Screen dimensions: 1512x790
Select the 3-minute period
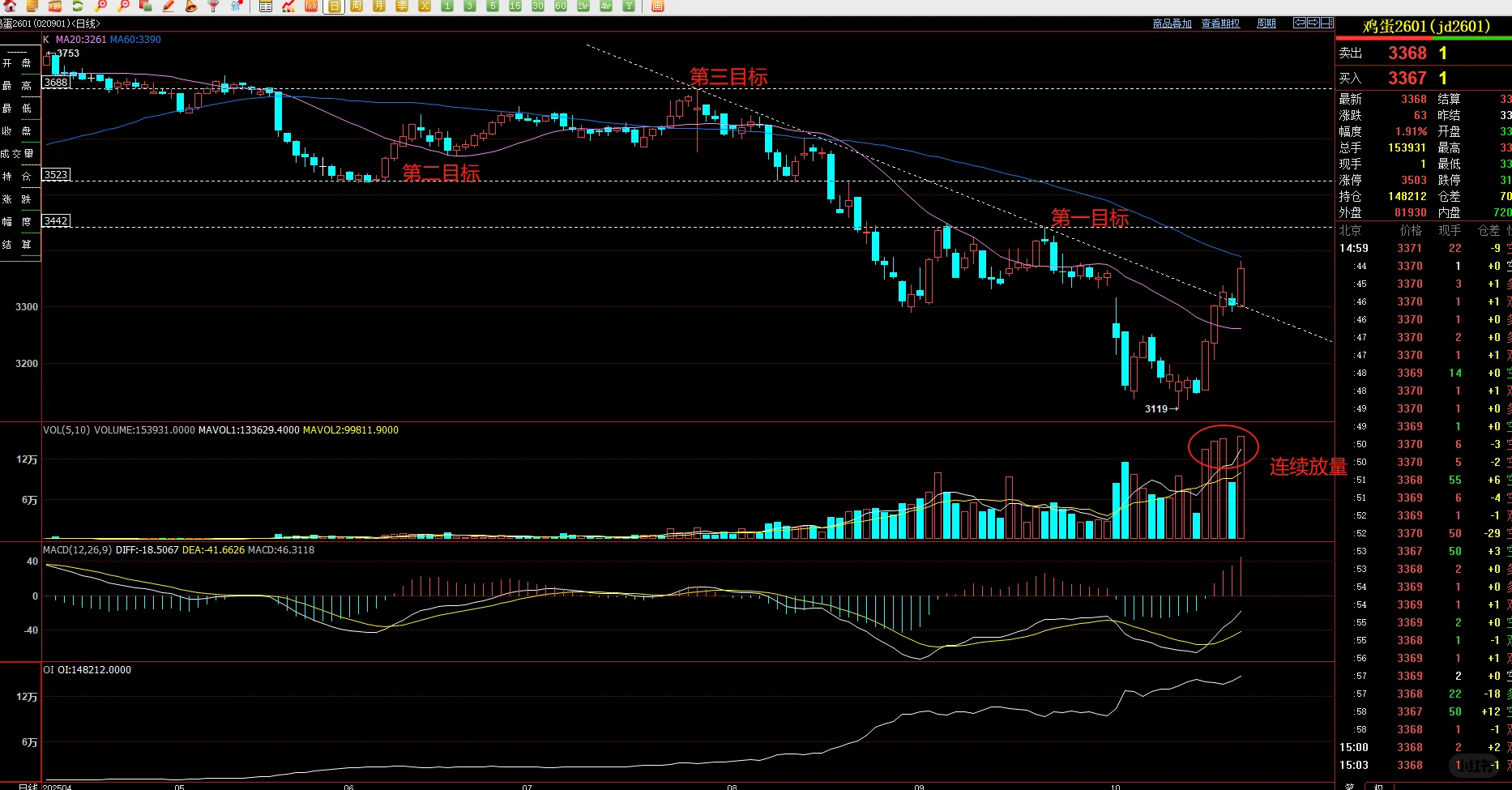(x=470, y=6)
